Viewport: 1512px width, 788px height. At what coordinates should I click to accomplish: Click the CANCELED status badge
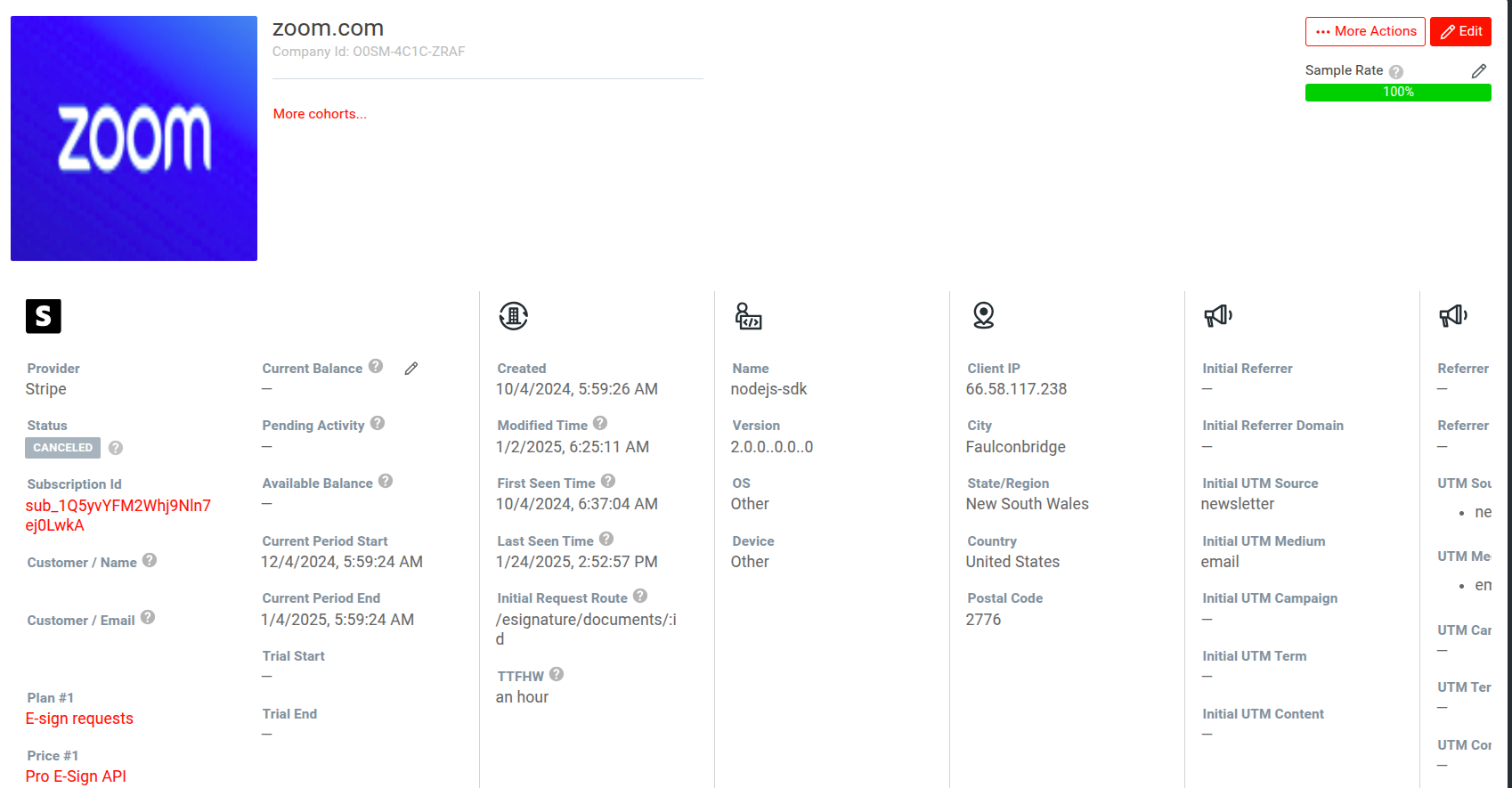coord(62,448)
